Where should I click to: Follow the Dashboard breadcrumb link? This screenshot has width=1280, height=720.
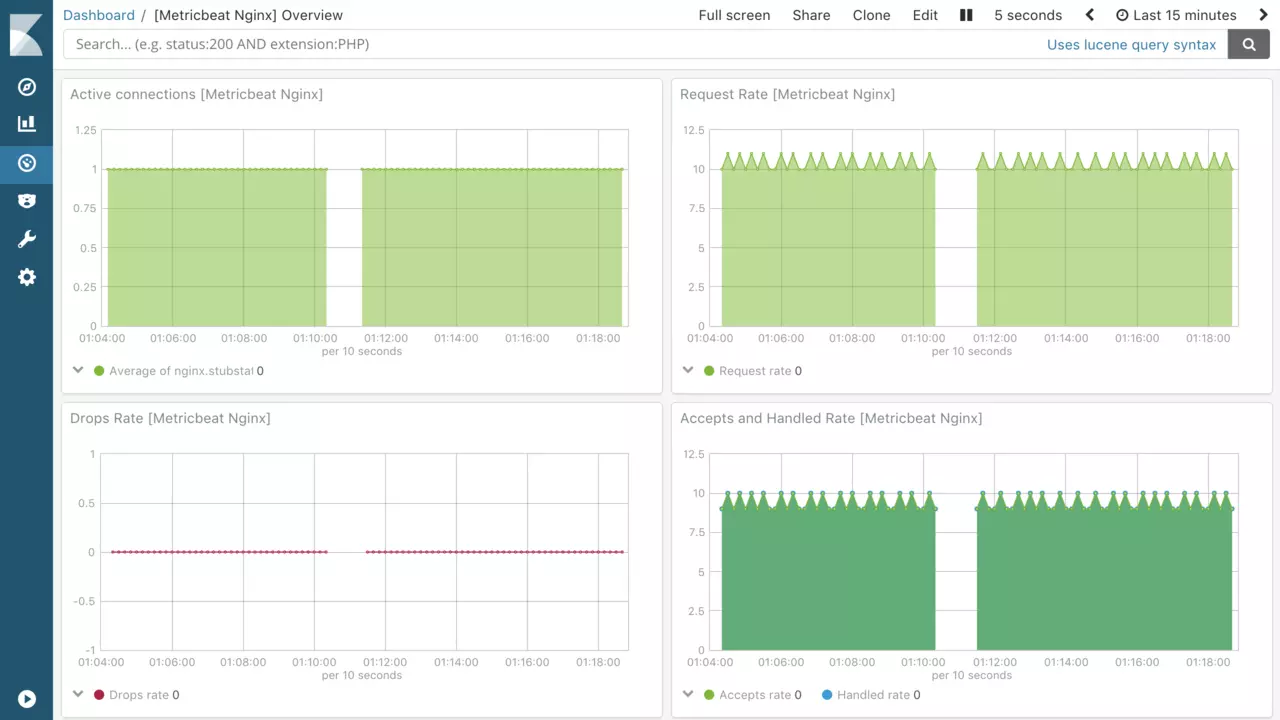[98, 15]
